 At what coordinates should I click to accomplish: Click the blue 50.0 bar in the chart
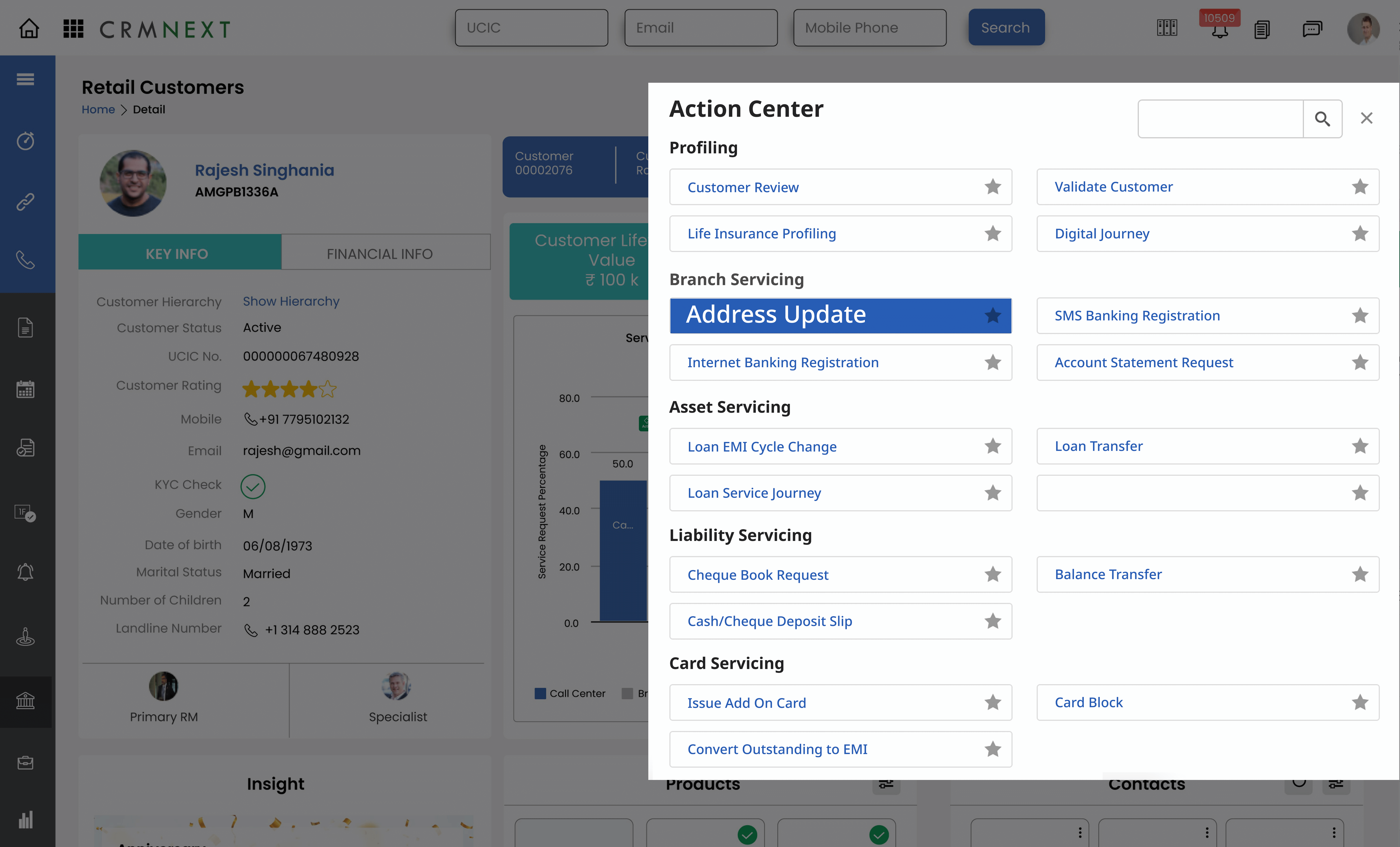tap(623, 551)
